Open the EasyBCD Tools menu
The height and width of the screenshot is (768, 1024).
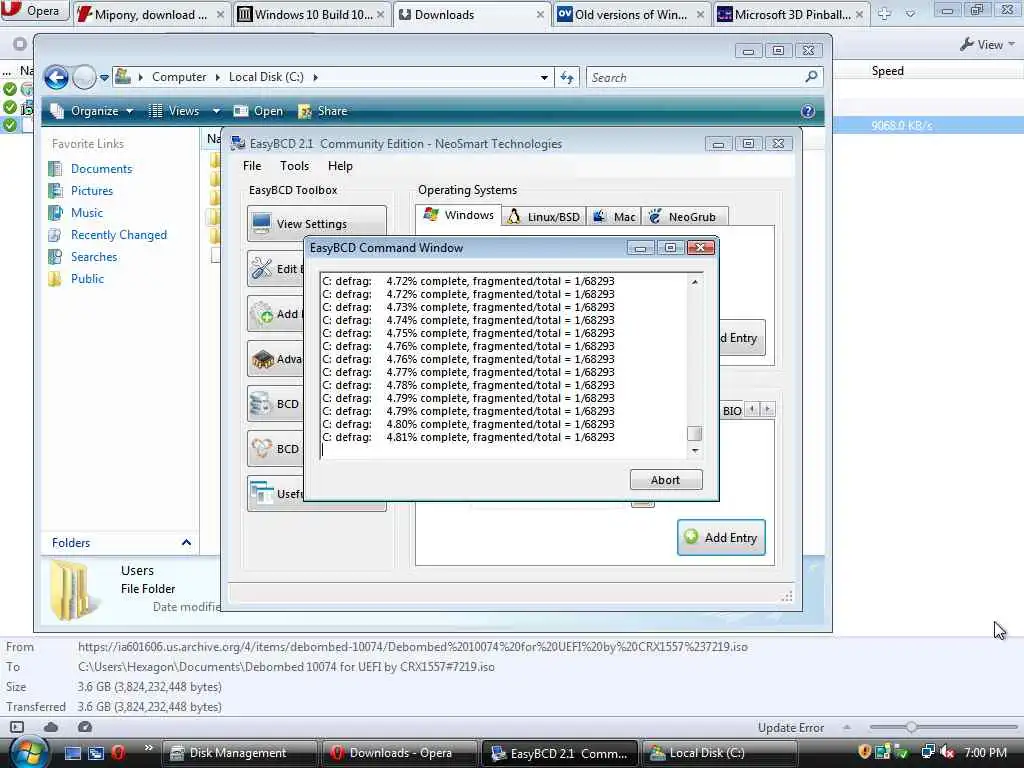click(x=294, y=166)
